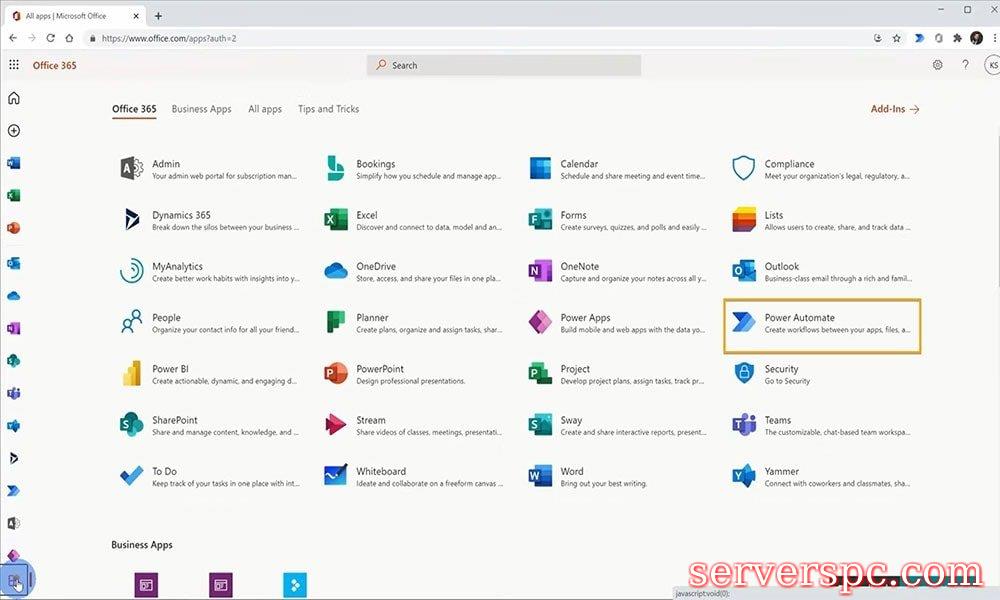This screenshot has width=1000, height=600.
Task: Launch the Teams app
Action: tap(744, 425)
